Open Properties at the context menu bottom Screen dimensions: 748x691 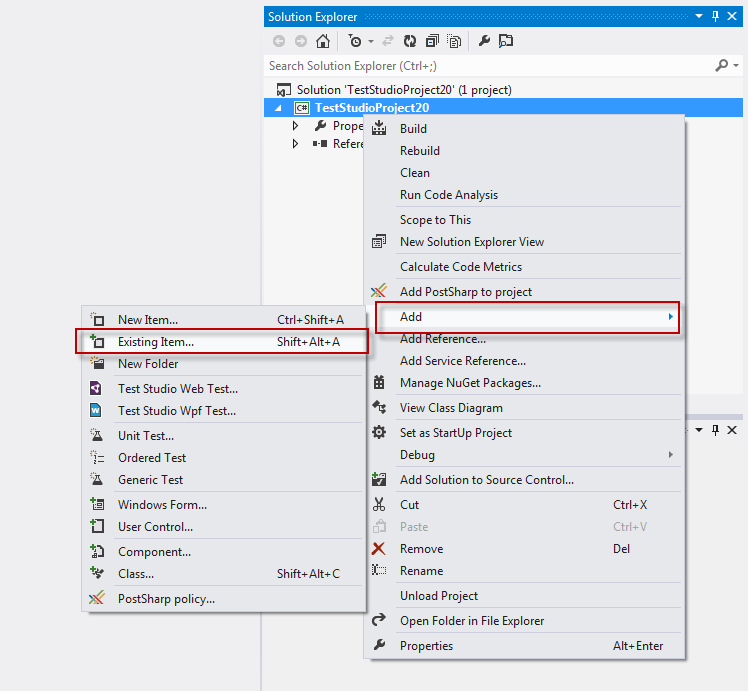(x=524, y=646)
